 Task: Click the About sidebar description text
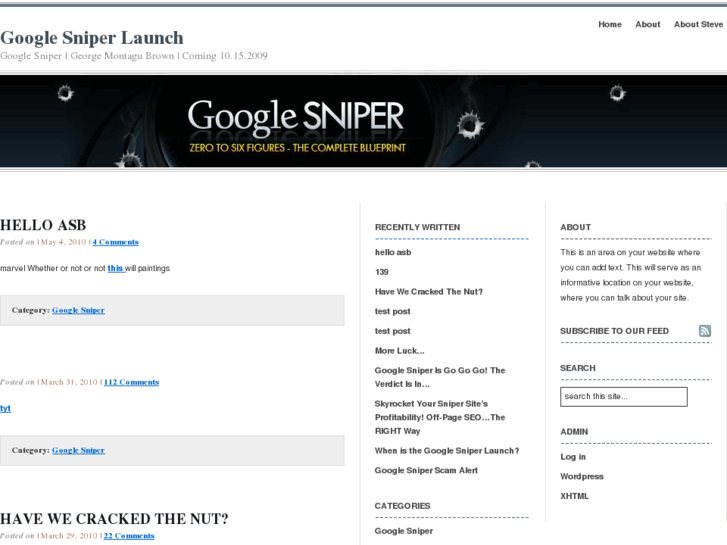[631, 275]
